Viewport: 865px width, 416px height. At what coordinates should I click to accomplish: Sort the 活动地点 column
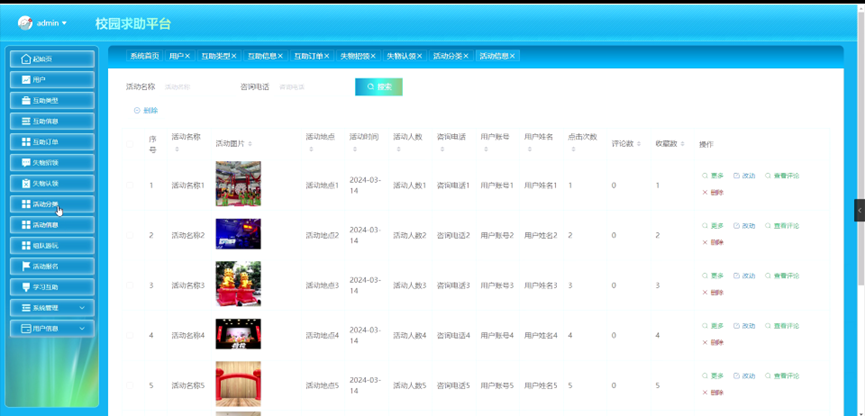[311, 149]
